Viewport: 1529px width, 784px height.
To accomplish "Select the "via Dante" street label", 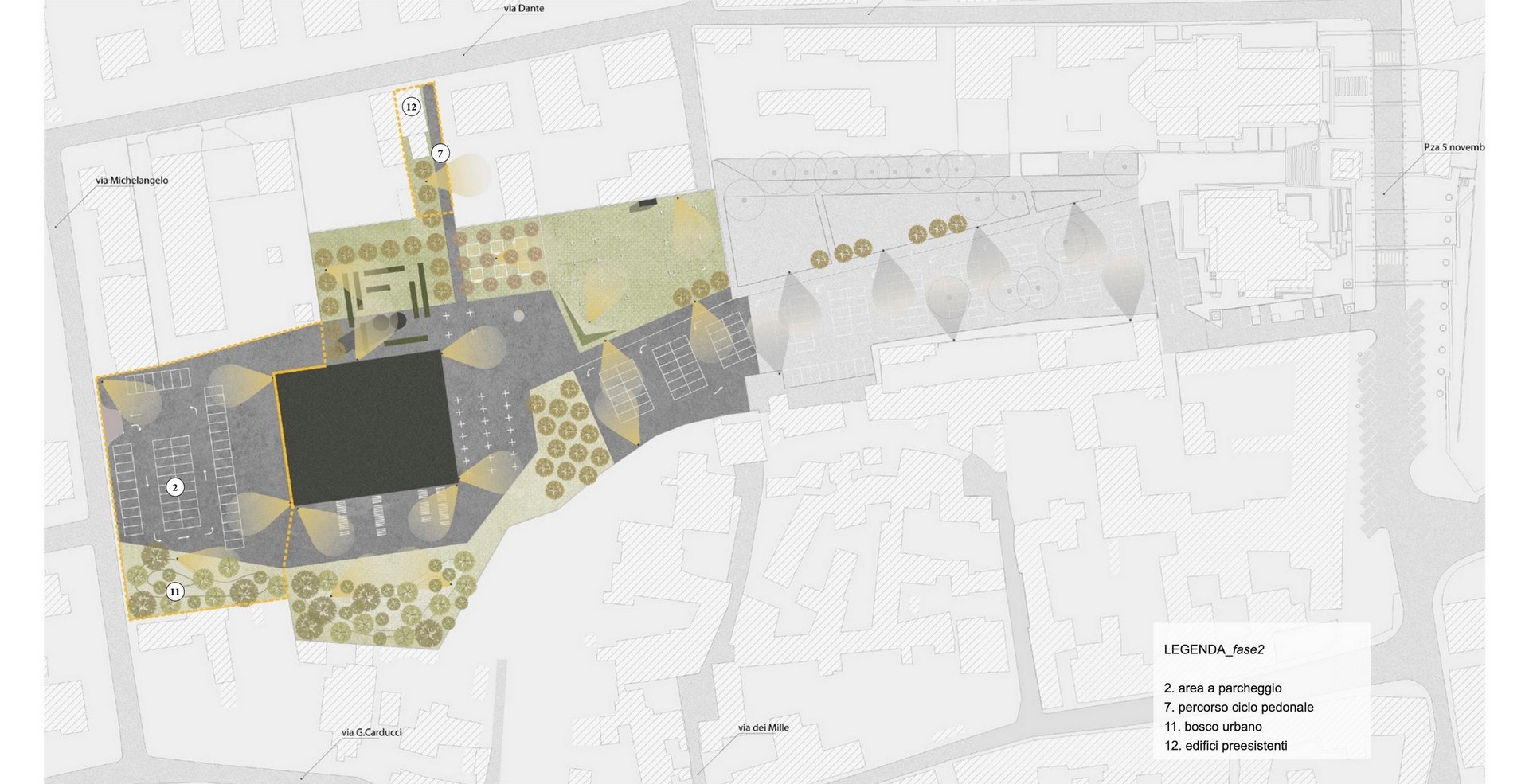I will [524, 9].
